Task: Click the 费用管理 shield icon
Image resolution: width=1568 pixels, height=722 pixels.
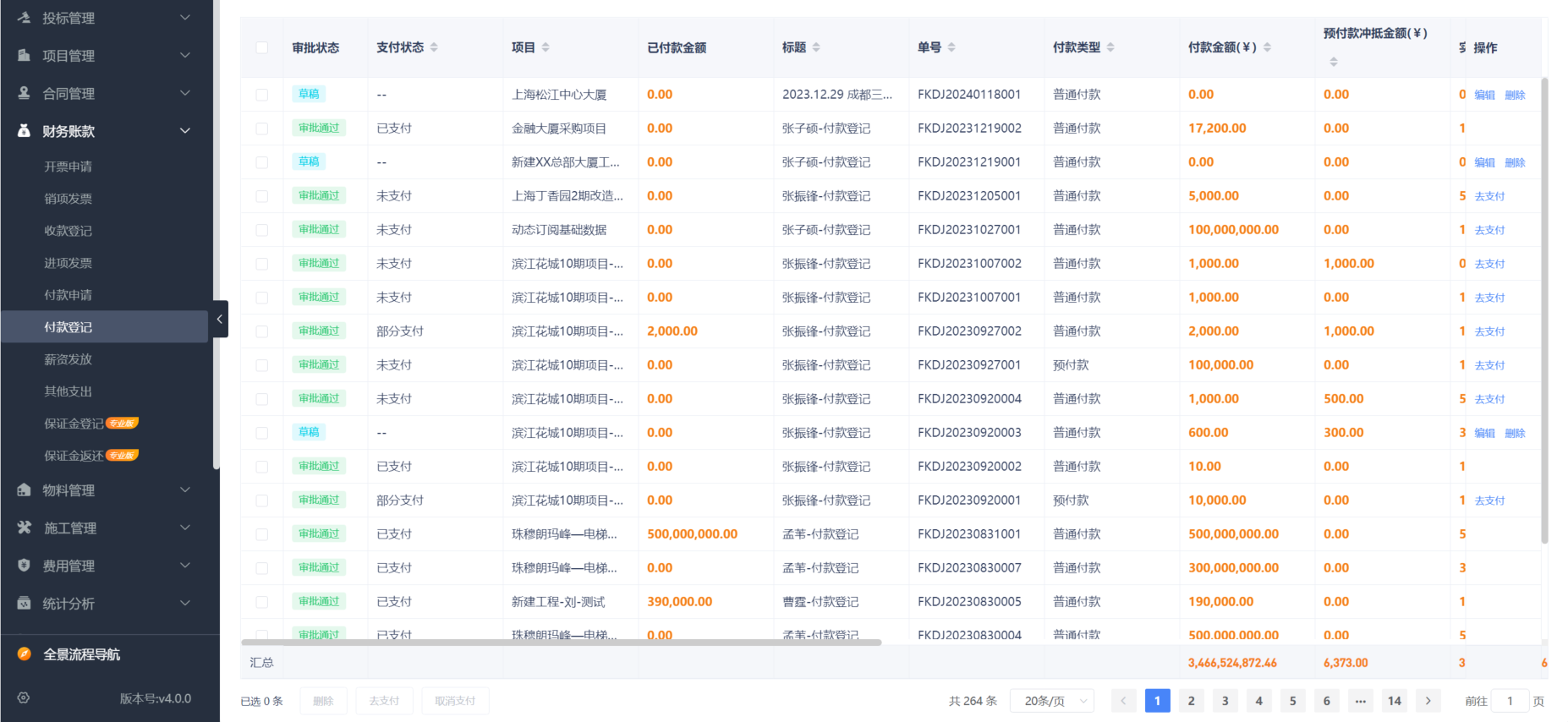Action: 25,566
